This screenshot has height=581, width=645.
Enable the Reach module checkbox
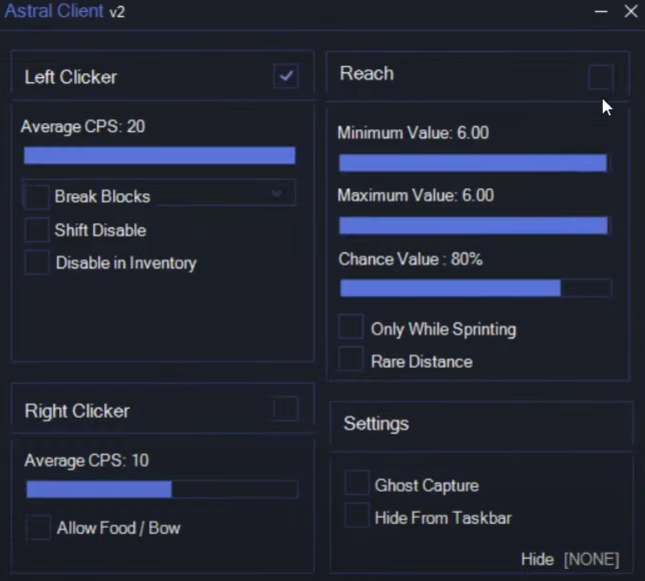click(x=600, y=76)
